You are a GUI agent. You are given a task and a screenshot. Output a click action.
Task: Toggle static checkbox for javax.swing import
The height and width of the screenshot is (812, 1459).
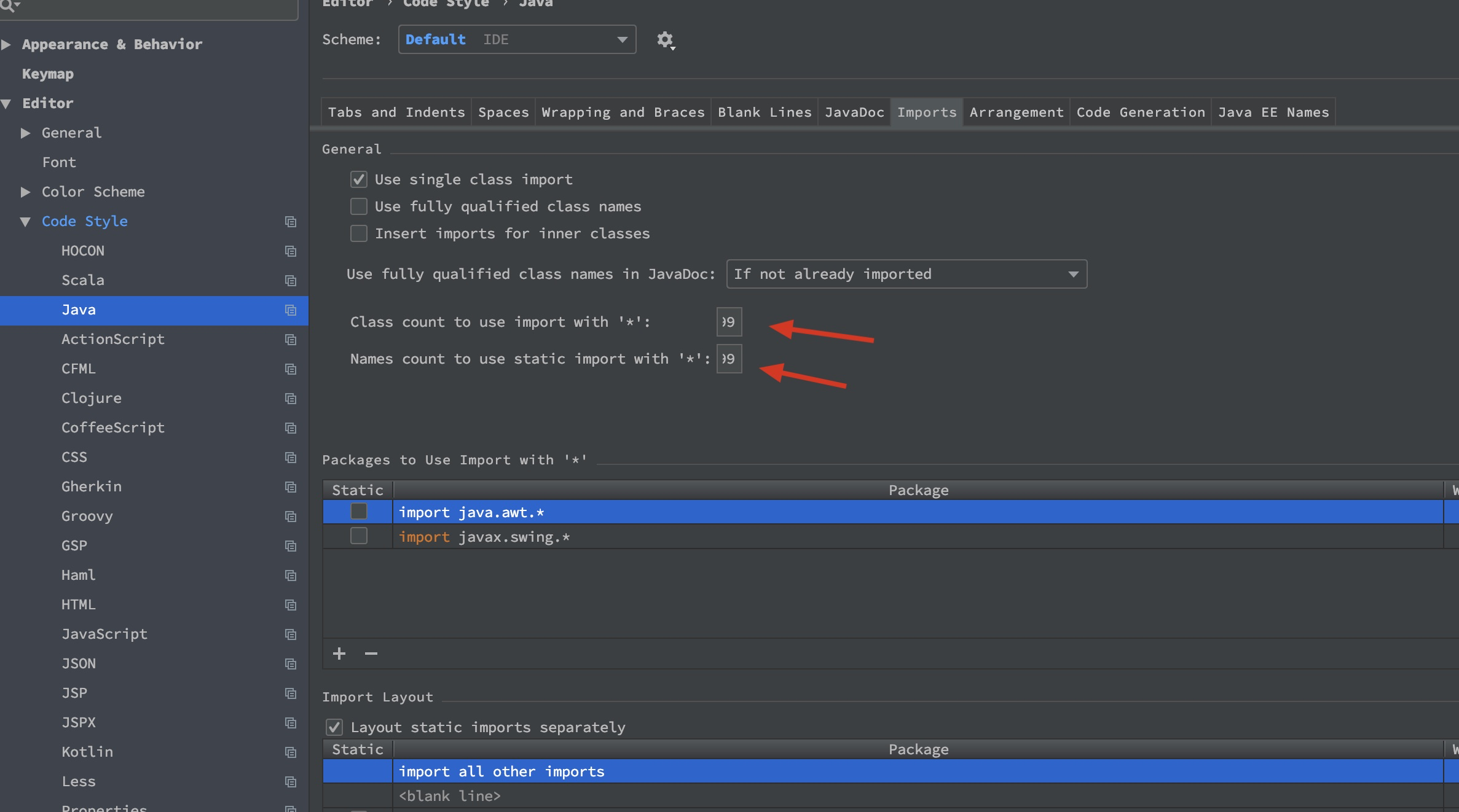pos(359,536)
